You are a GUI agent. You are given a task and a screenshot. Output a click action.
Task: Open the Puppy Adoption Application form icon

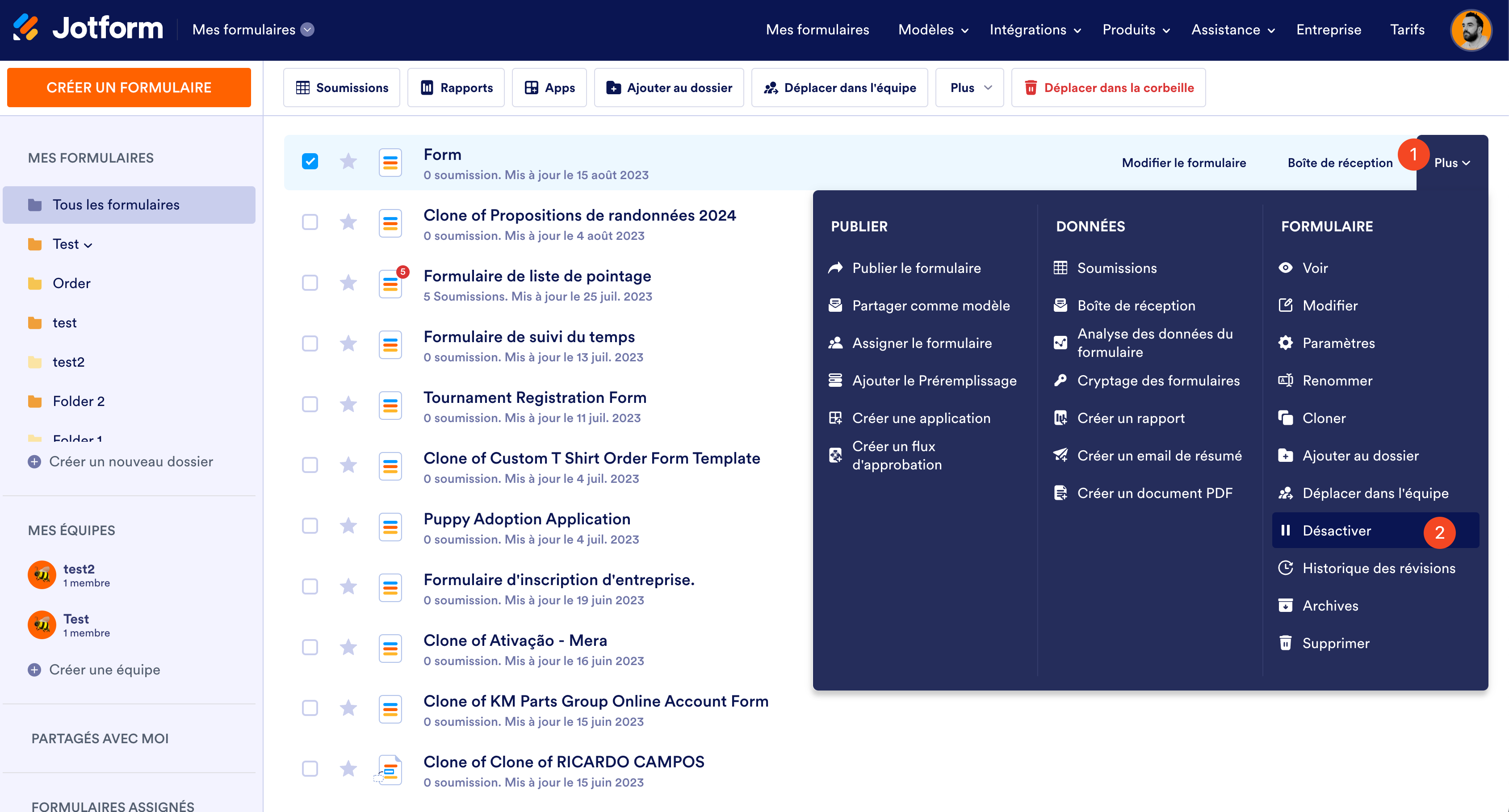click(x=390, y=527)
